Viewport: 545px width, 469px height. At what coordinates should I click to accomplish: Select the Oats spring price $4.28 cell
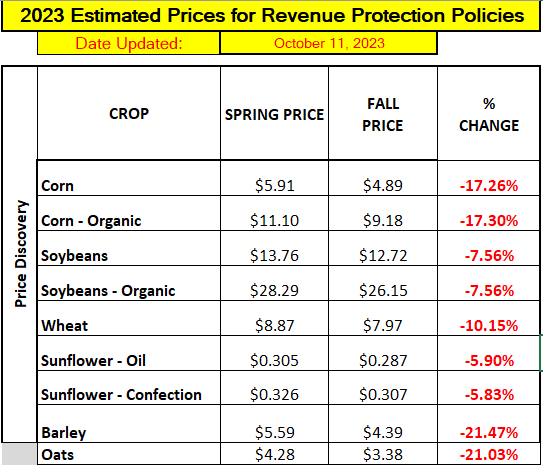tap(274, 454)
